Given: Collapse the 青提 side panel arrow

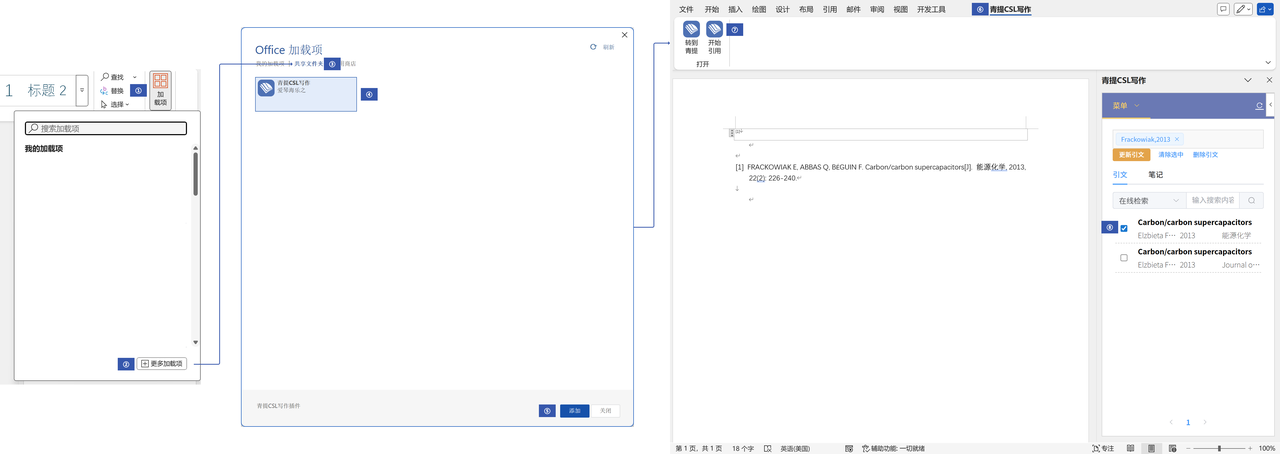Looking at the screenshot, I should click(1271, 105).
